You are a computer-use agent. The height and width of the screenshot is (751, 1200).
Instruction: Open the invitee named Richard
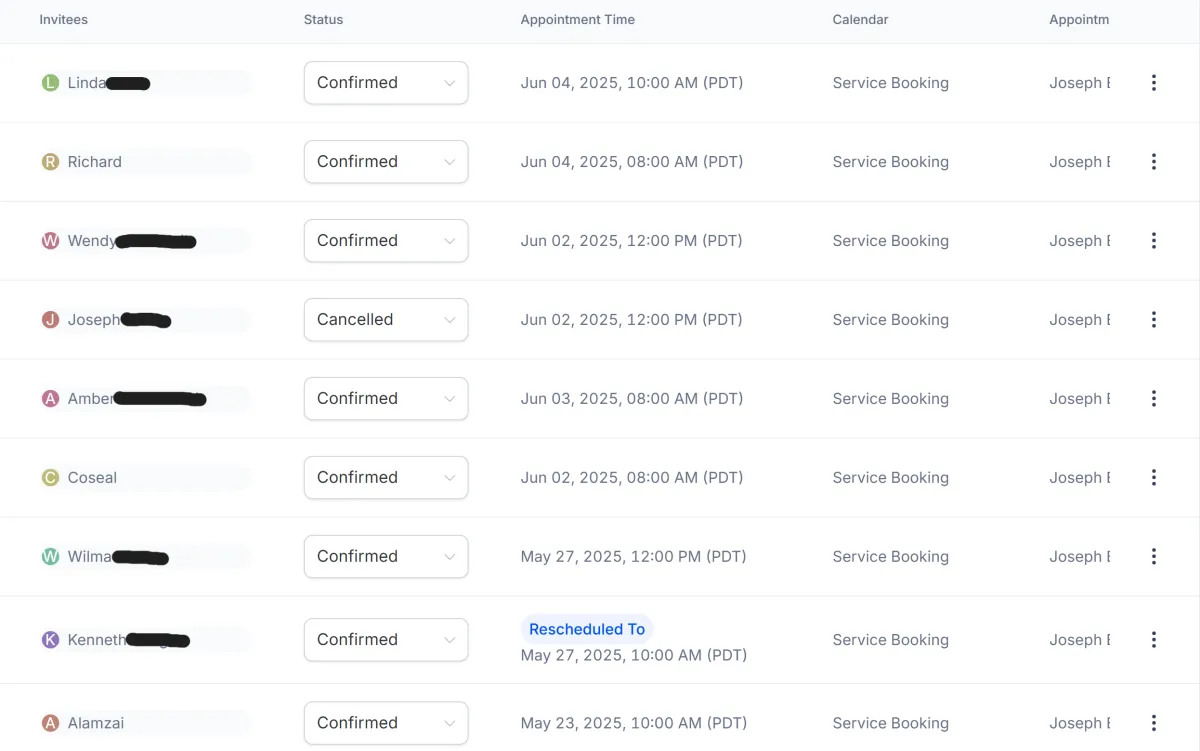95,162
